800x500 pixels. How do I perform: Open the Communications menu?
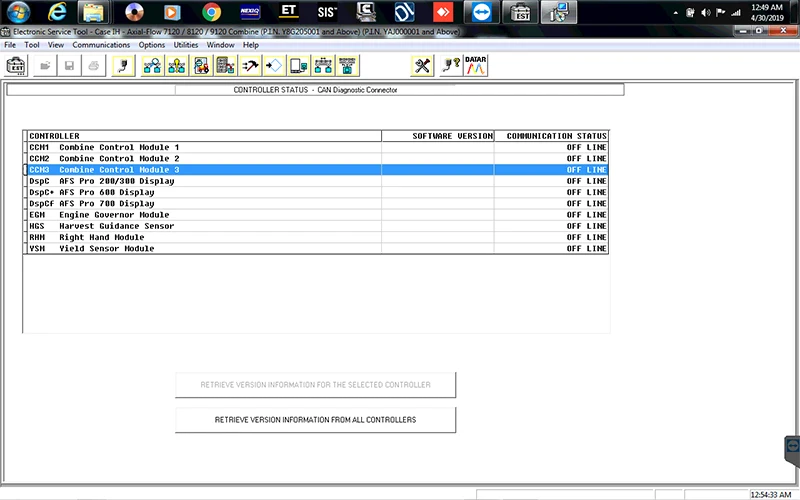coord(101,45)
